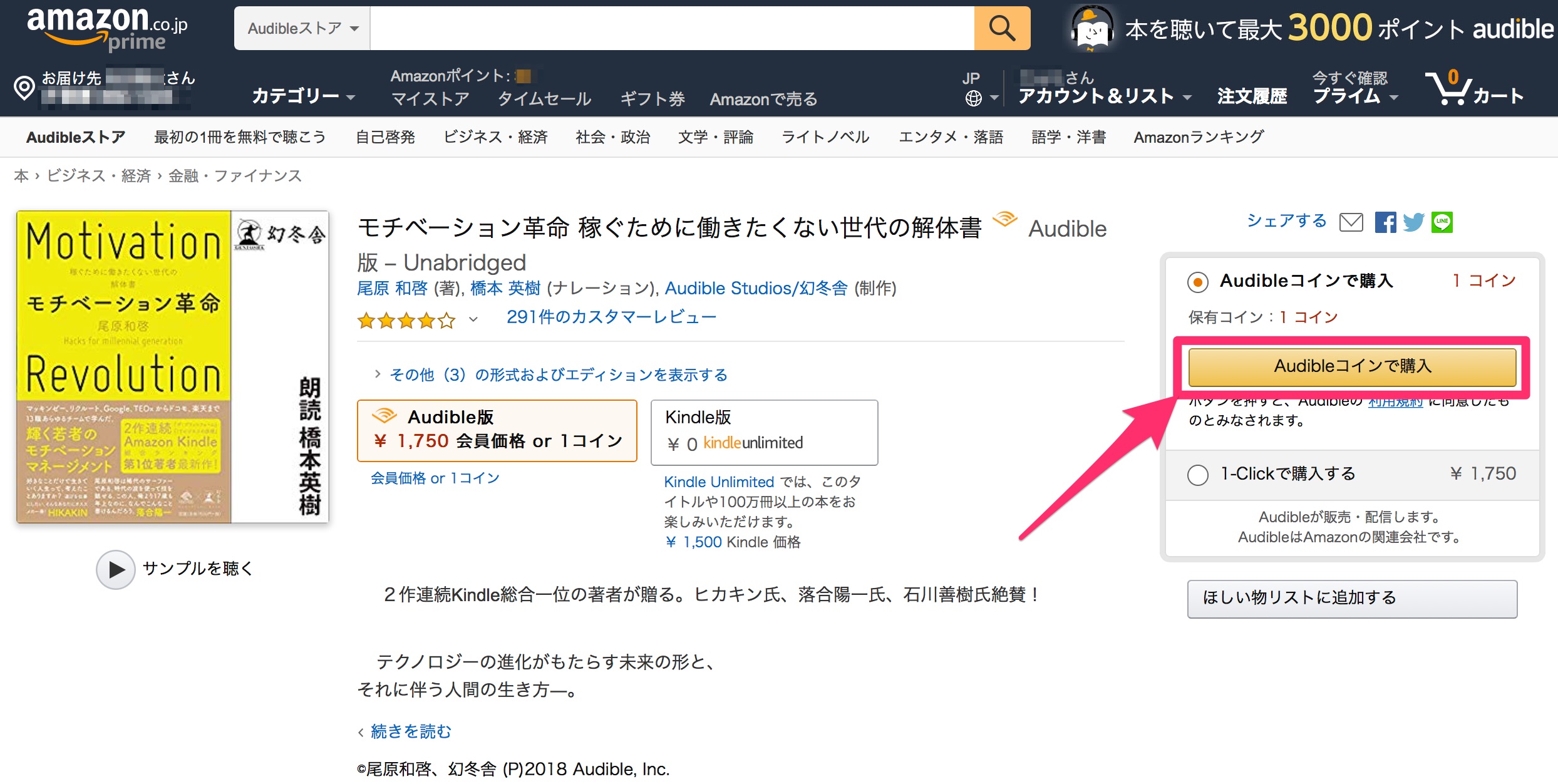Viewport: 1558px width, 784px height.
Task: Open 文学・評論 category tab
Action: [716, 137]
